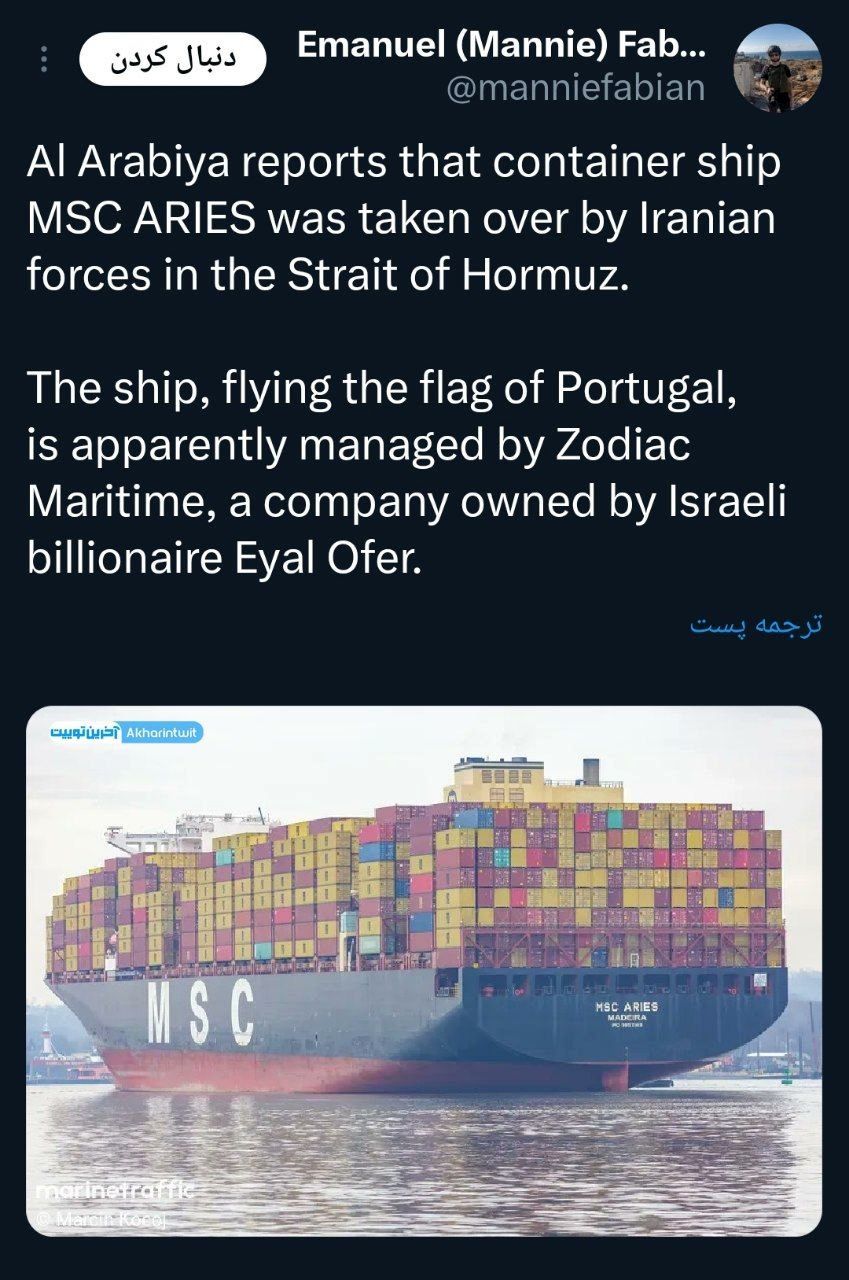Screen dimensions: 849x1280
Task: Open Emanuel (Mannie) Fabian's profile avatar
Action: pyautogui.click(x=777, y=67)
